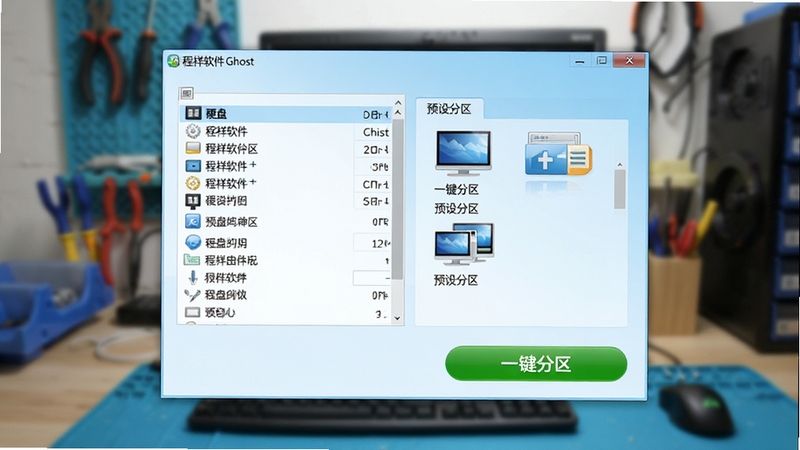This screenshot has height=450, width=800.
Task: Select the yellow drive icon for 程样软件区
Action: tap(193, 148)
